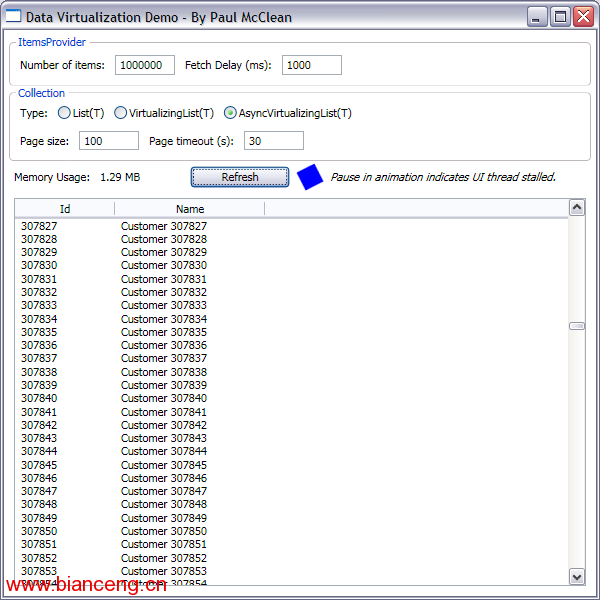Focus the Number of items input field

pyautogui.click(x=145, y=65)
